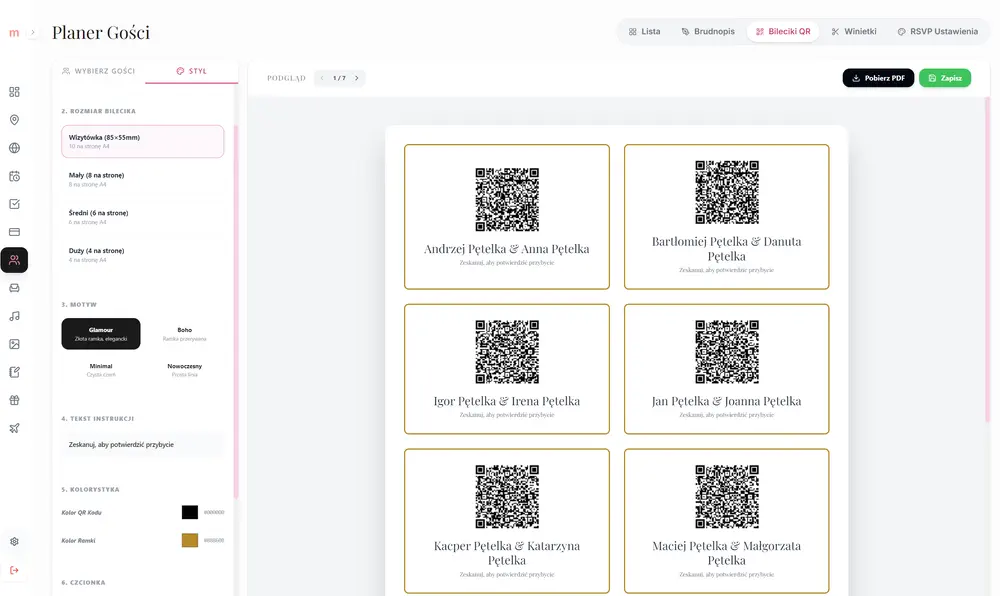Screen dimensions: 1000x596
Task: Open the checklist tasks sidebar icon
Action: click(x=14, y=204)
